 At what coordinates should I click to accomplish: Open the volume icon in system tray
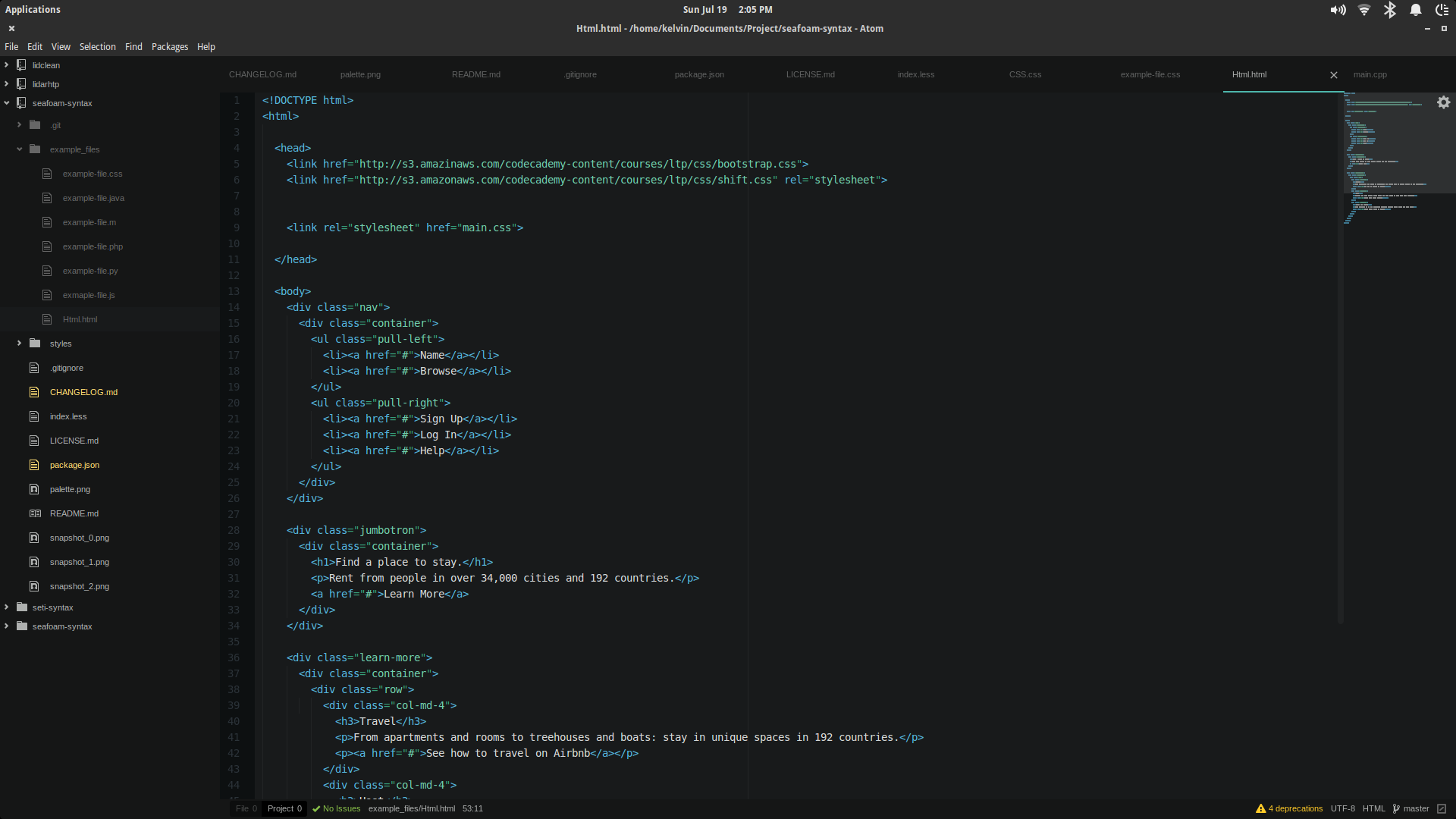tap(1338, 10)
